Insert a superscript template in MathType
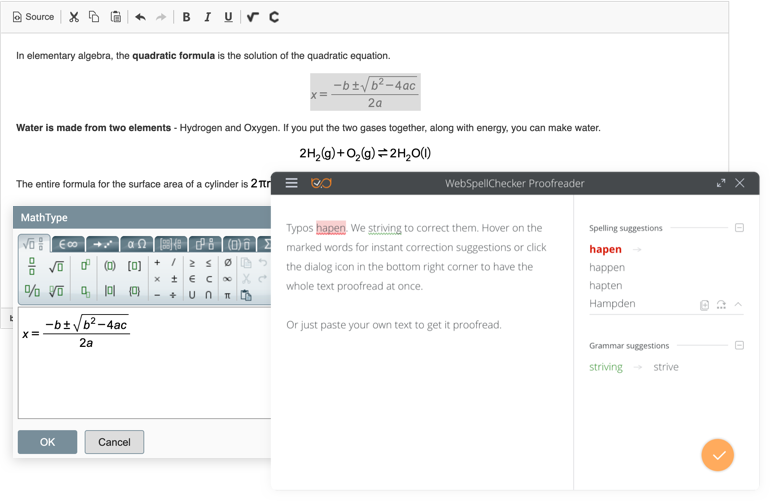Viewport: 770px width, 501px height. click(85, 266)
